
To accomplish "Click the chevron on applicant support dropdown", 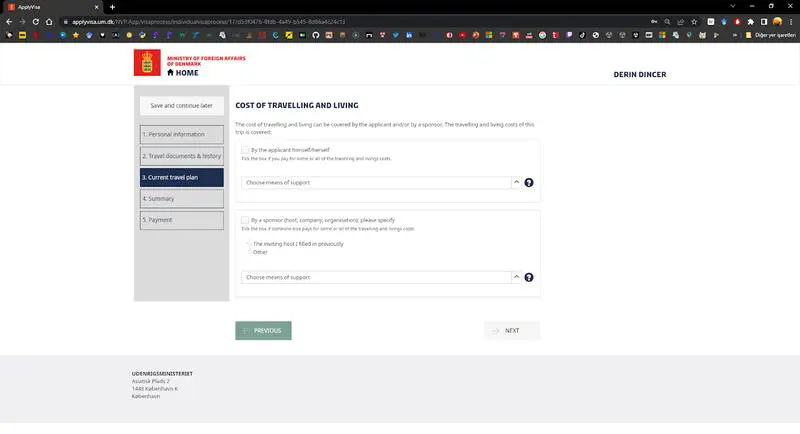I will (x=516, y=183).
